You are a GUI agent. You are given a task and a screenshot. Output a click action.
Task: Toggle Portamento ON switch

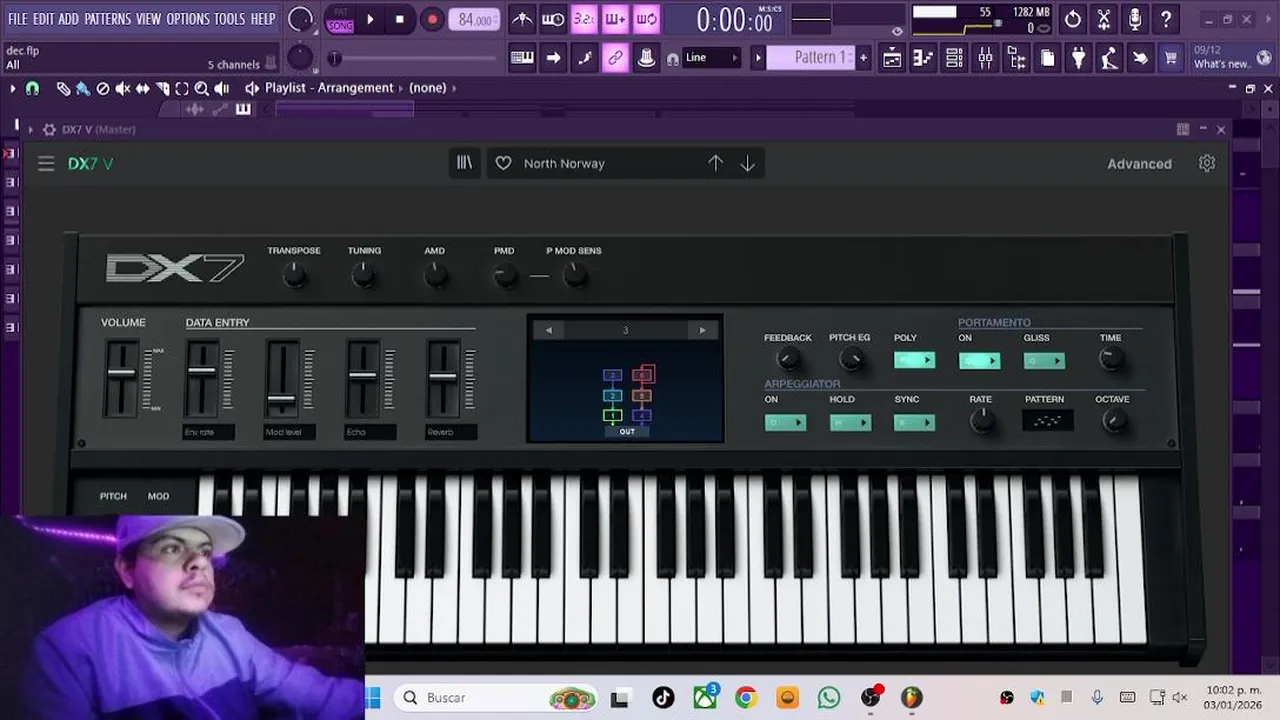pyautogui.click(x=979, y=361)
